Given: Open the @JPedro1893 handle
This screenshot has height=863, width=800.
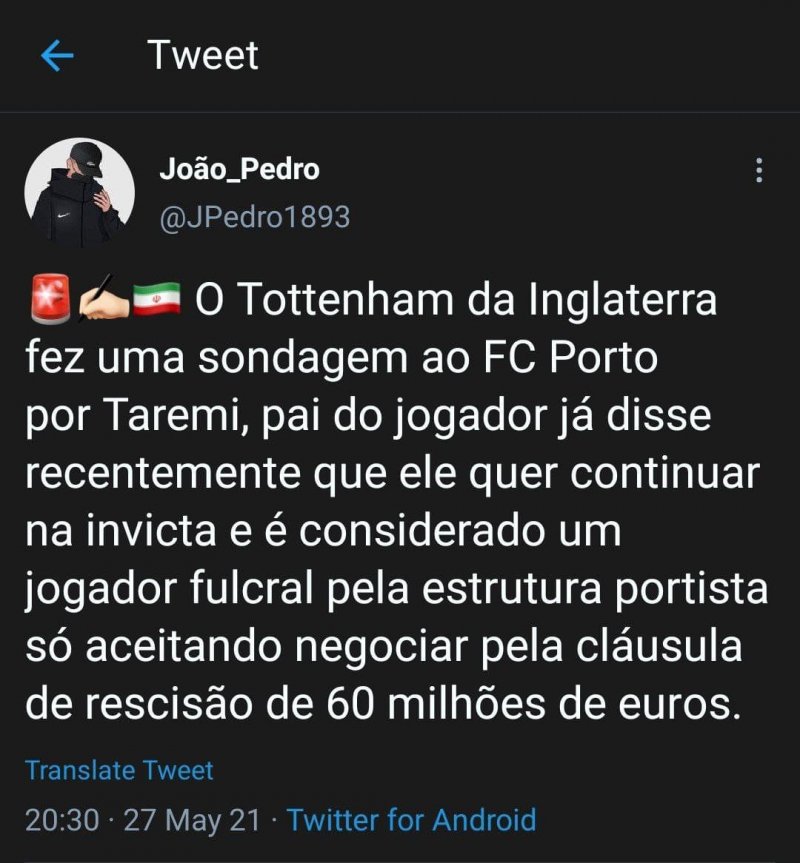Looking at the screenshot, I should [255, 217].
